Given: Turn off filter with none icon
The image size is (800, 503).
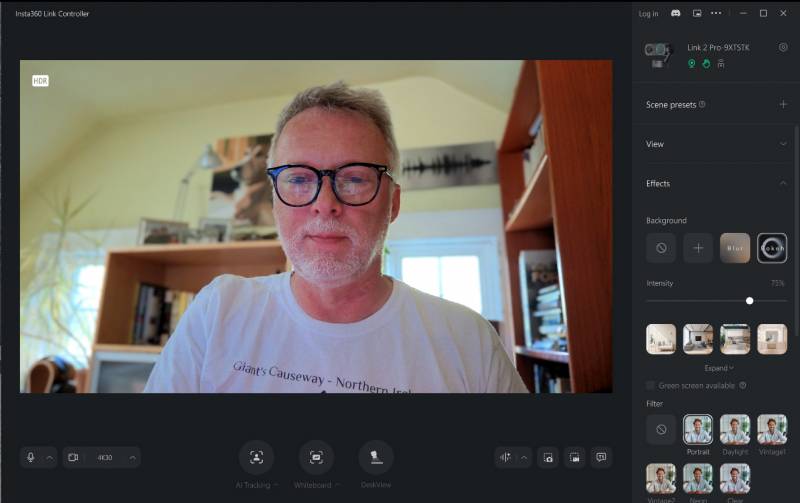Looking at the screenshot, I should pos(661,430).
